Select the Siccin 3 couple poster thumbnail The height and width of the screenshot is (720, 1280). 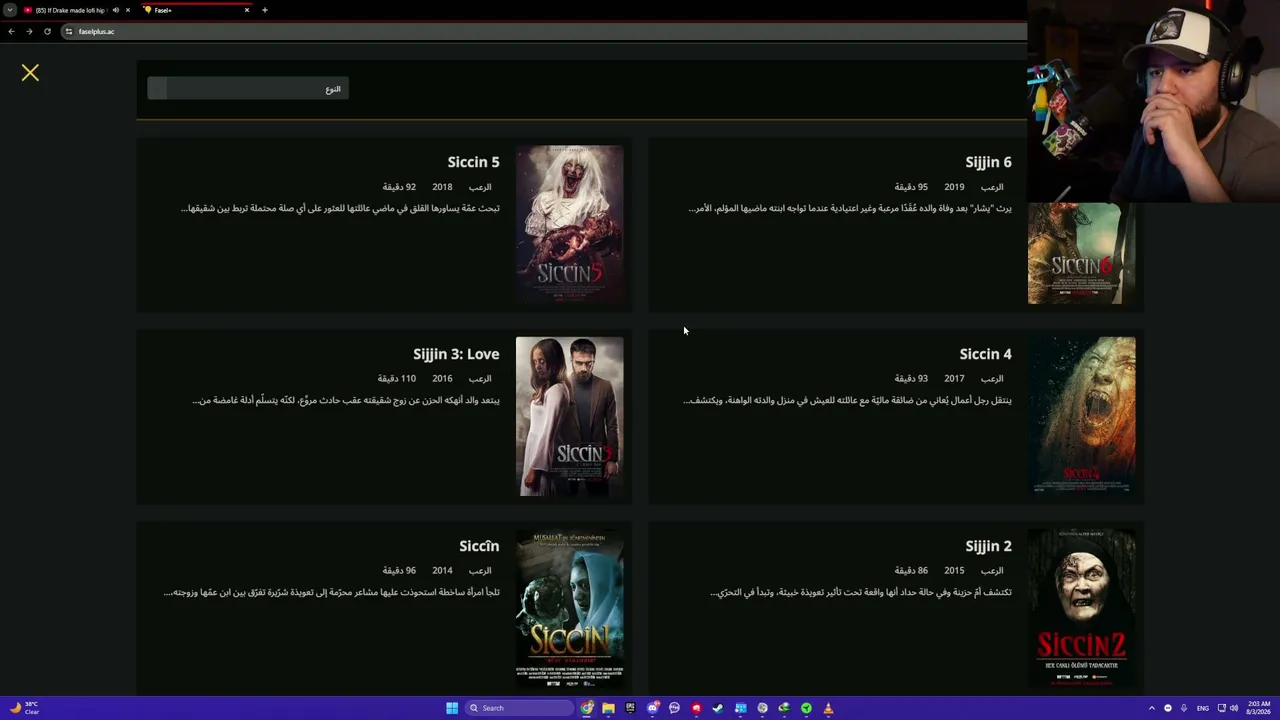(x=569, y=416)
